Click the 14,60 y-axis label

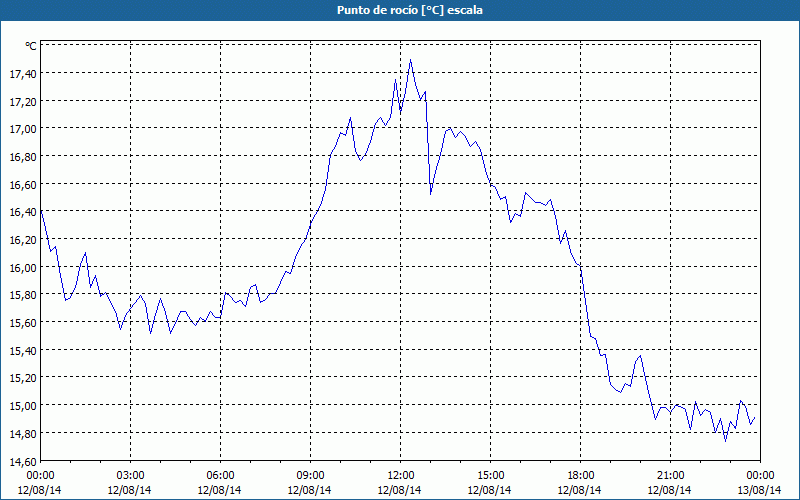23,461
